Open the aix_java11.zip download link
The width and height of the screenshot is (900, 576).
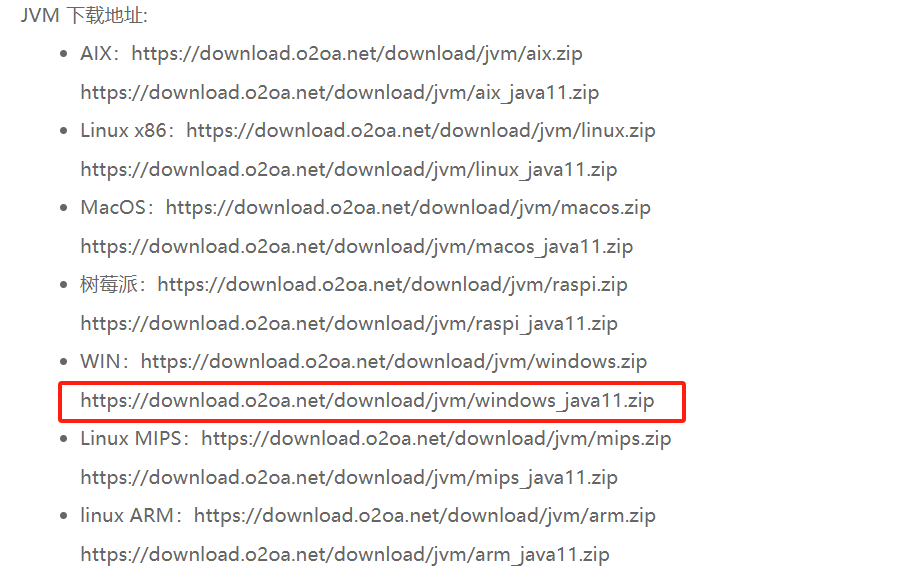pos(340,93)
